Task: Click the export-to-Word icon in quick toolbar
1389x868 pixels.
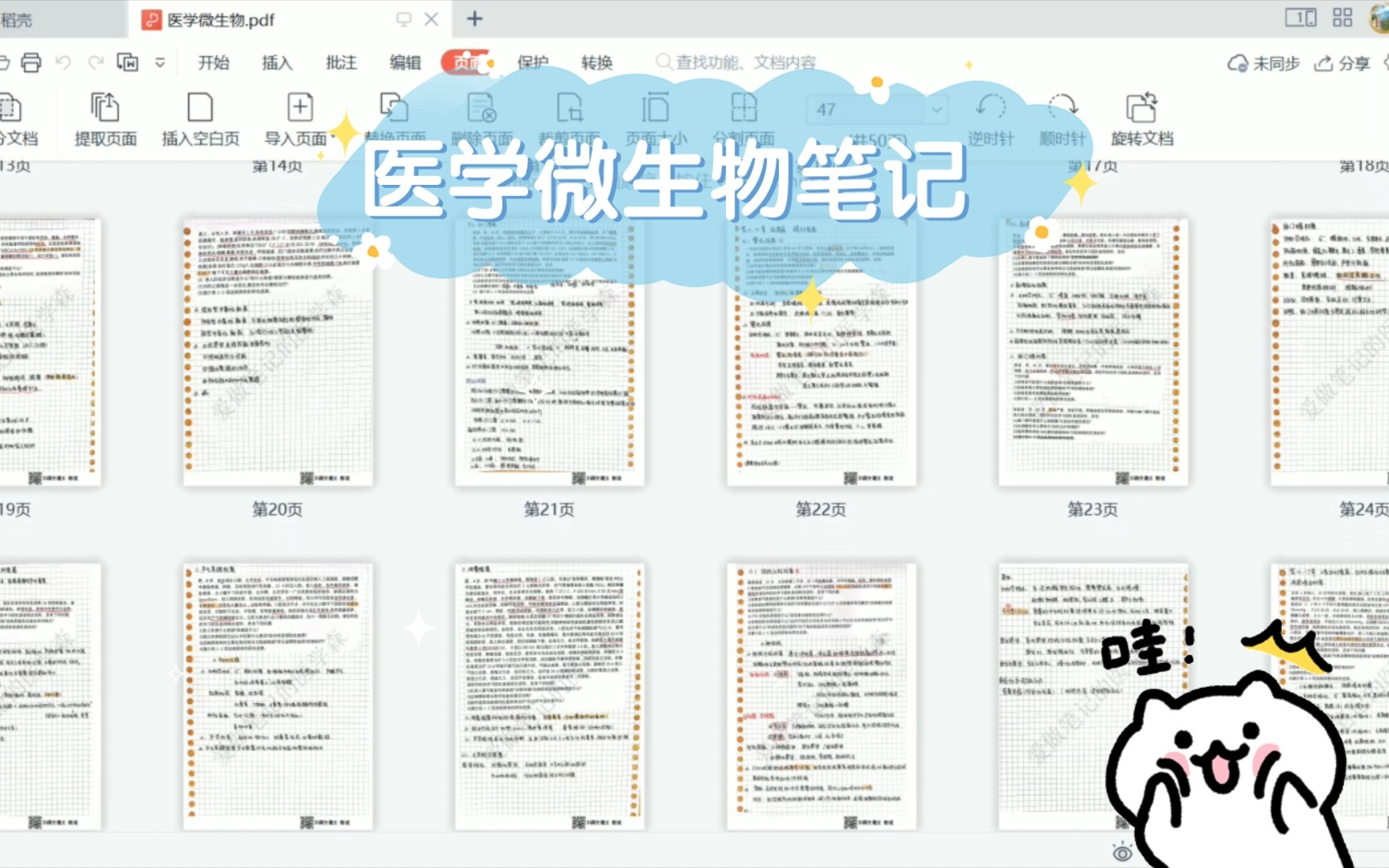Action: pos(128,63)
